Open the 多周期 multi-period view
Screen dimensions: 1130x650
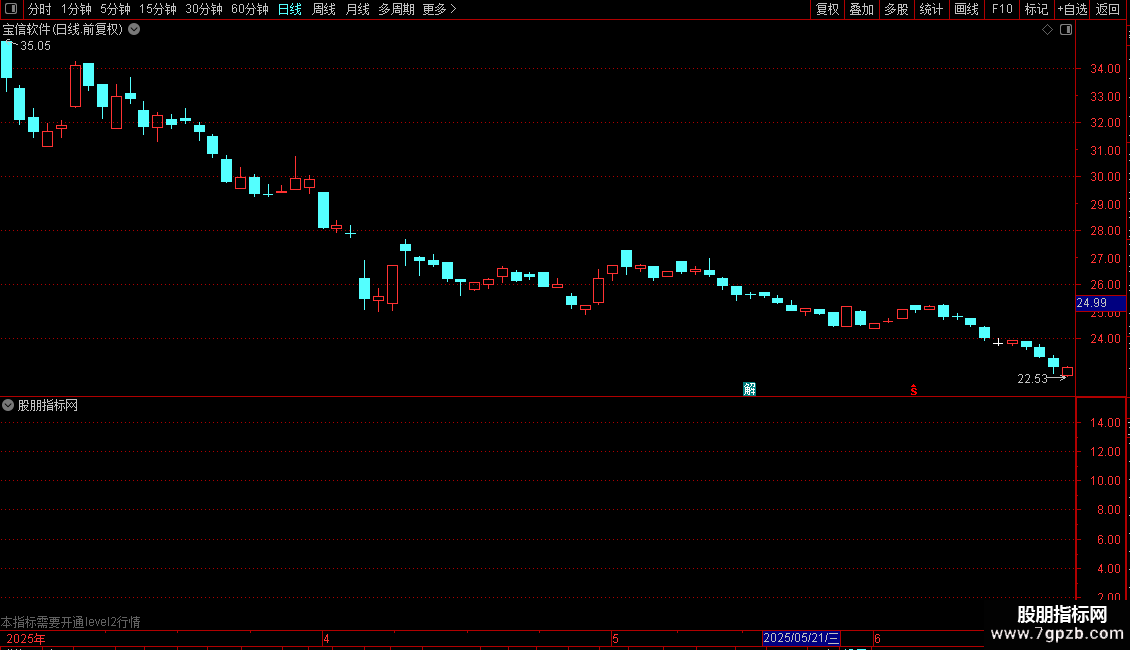tap(396, 9)
